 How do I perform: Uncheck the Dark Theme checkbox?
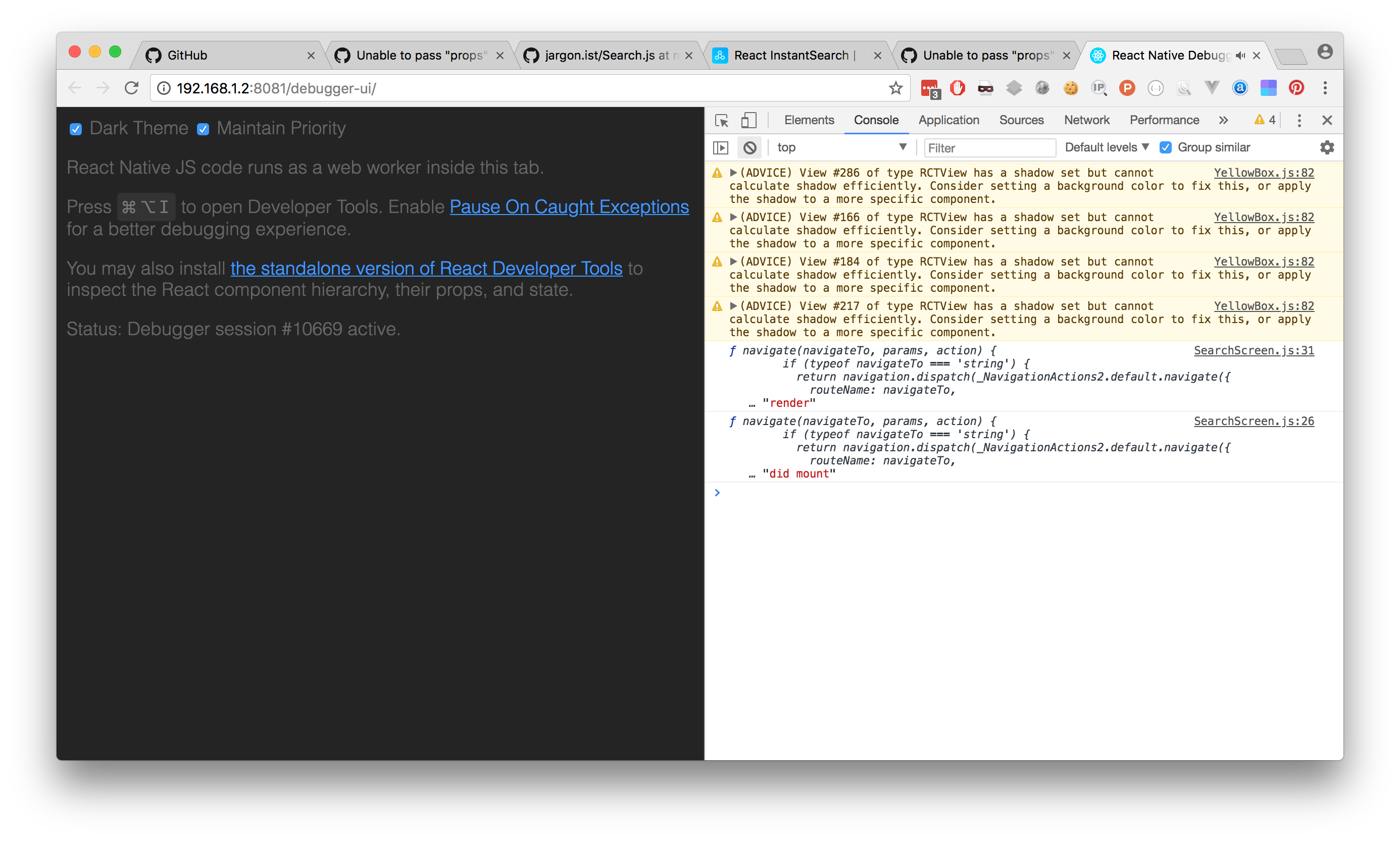coord(76,129)
